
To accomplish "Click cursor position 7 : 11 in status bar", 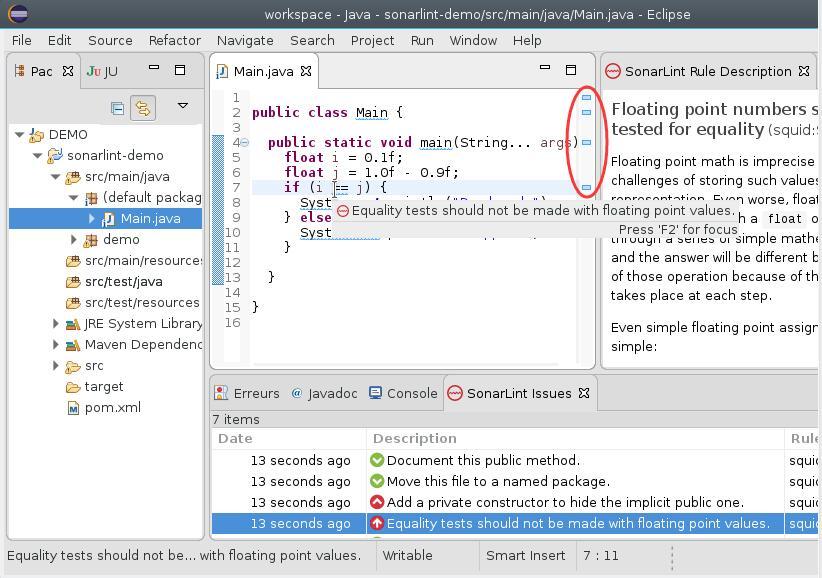I will (600, 555).
